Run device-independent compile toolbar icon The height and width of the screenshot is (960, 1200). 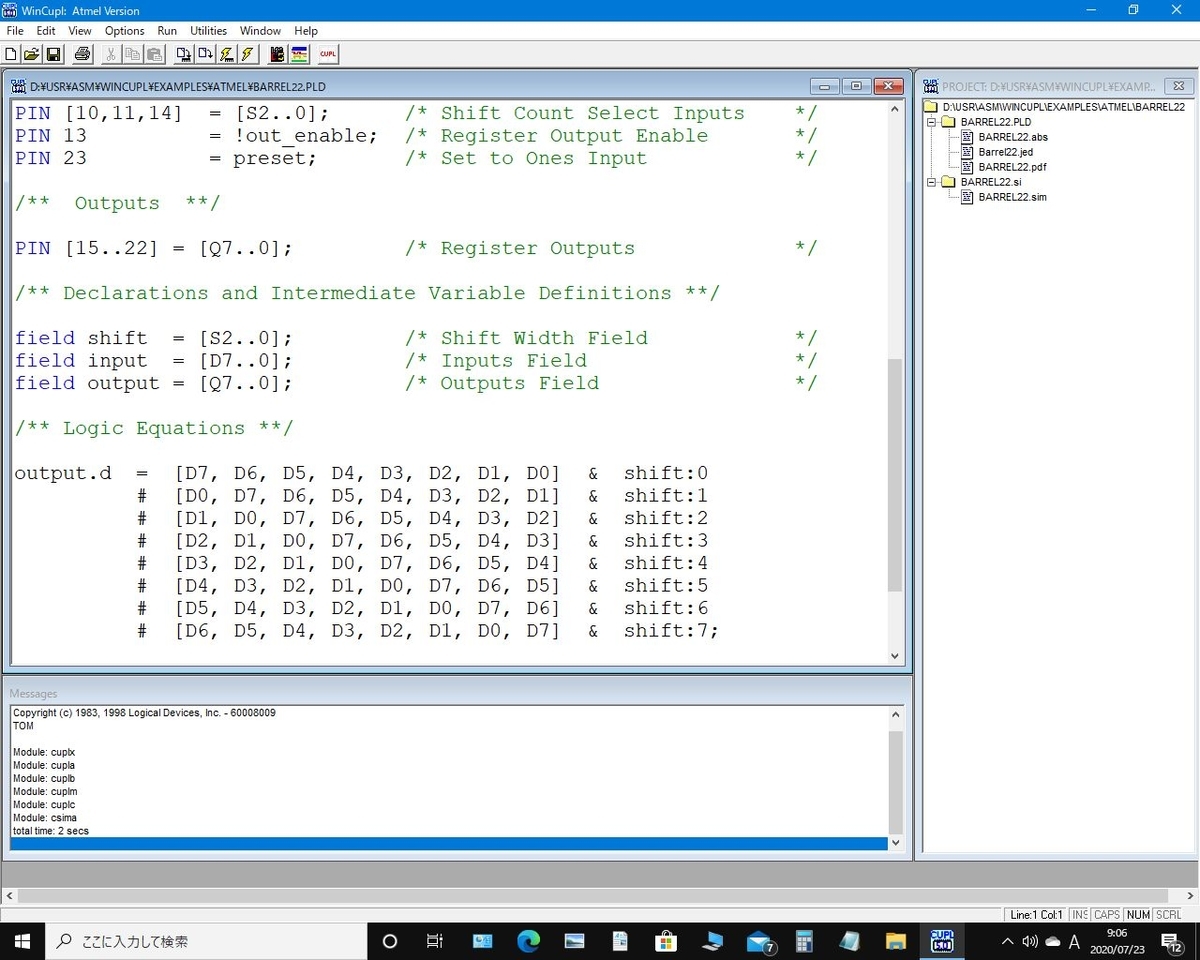point(205,54)
